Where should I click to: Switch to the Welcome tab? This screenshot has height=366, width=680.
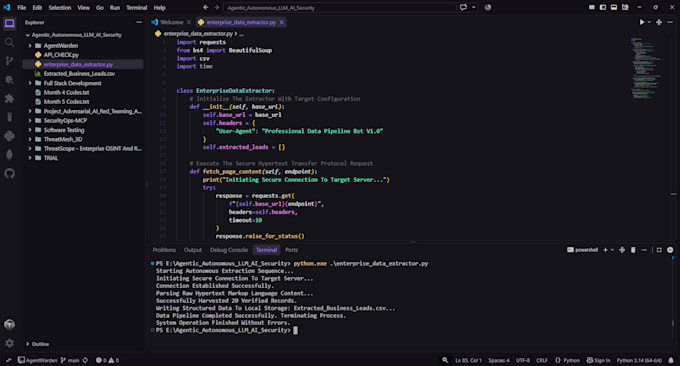(171, 22)
